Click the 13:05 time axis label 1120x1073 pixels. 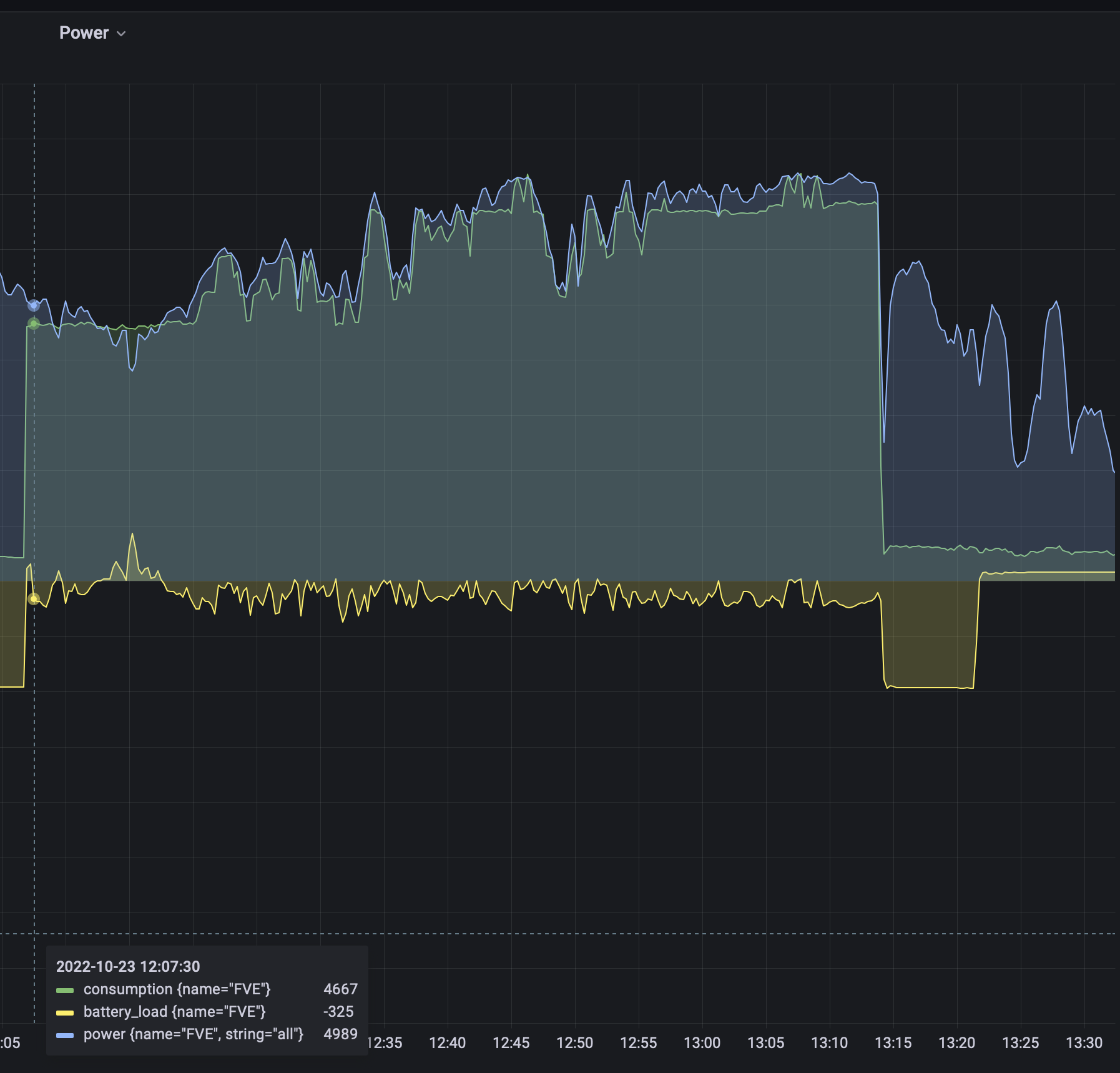click(x=766, y=1043)
